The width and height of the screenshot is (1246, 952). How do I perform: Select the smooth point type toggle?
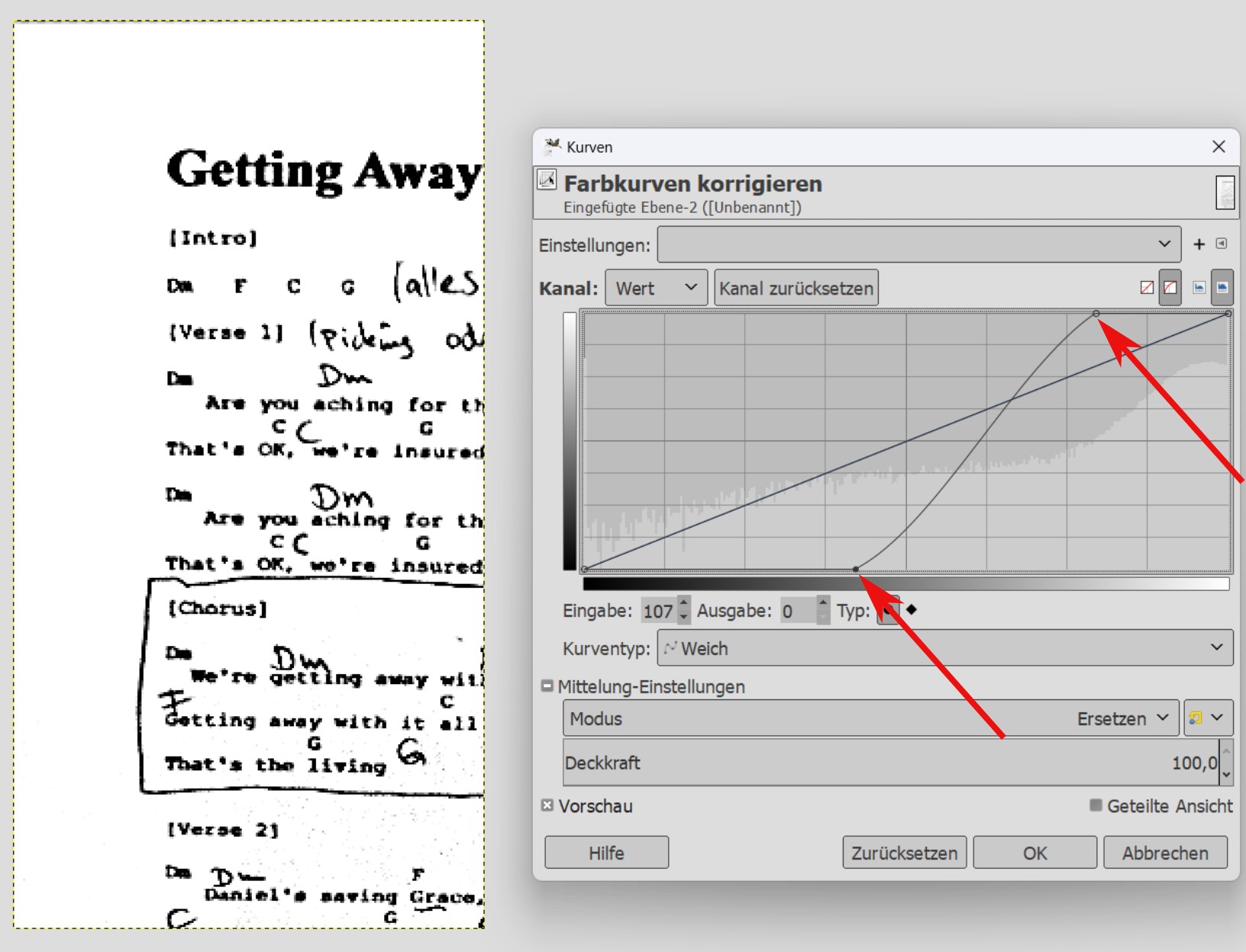tap(888, 611)
